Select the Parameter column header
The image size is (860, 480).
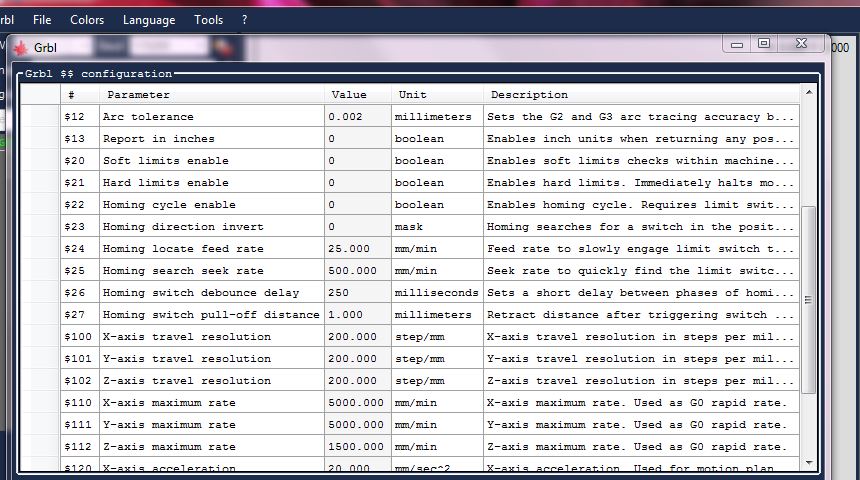tap(212, 95)
